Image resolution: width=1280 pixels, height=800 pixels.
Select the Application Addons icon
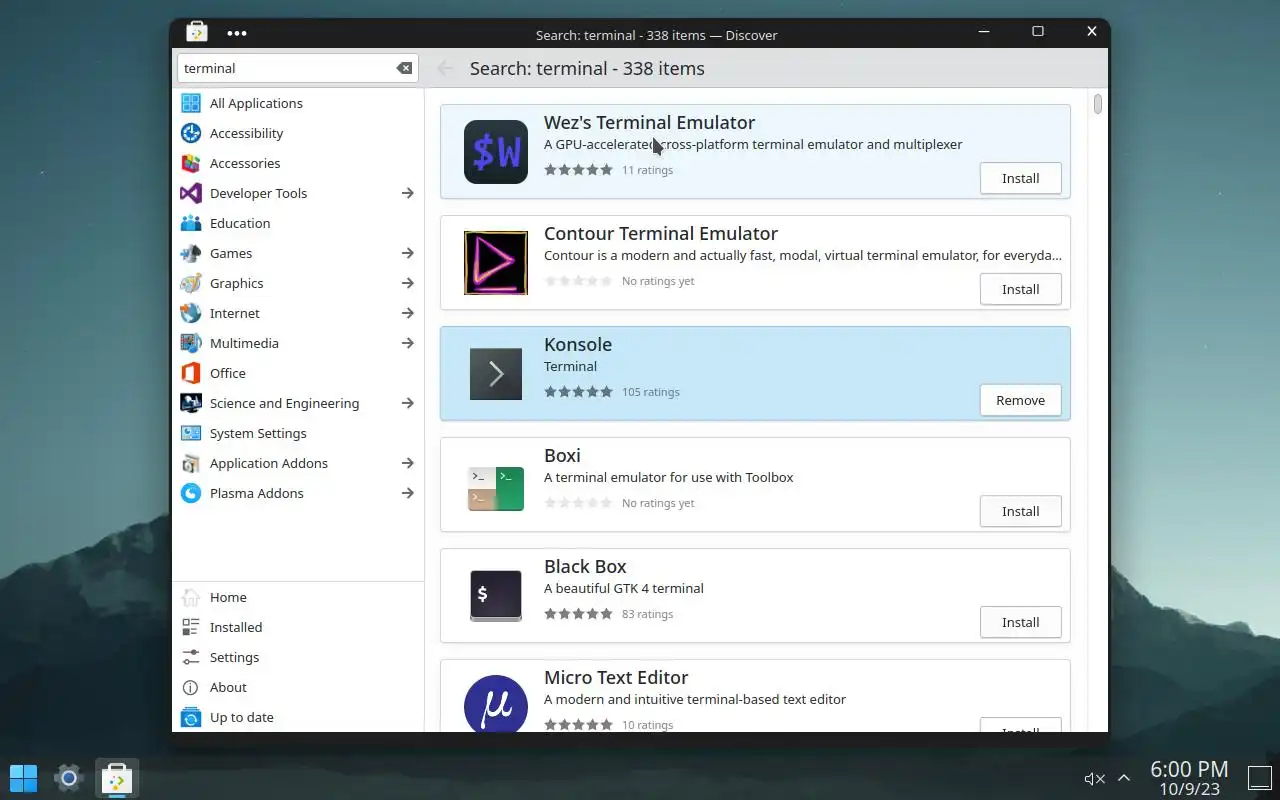coord(191,463)
